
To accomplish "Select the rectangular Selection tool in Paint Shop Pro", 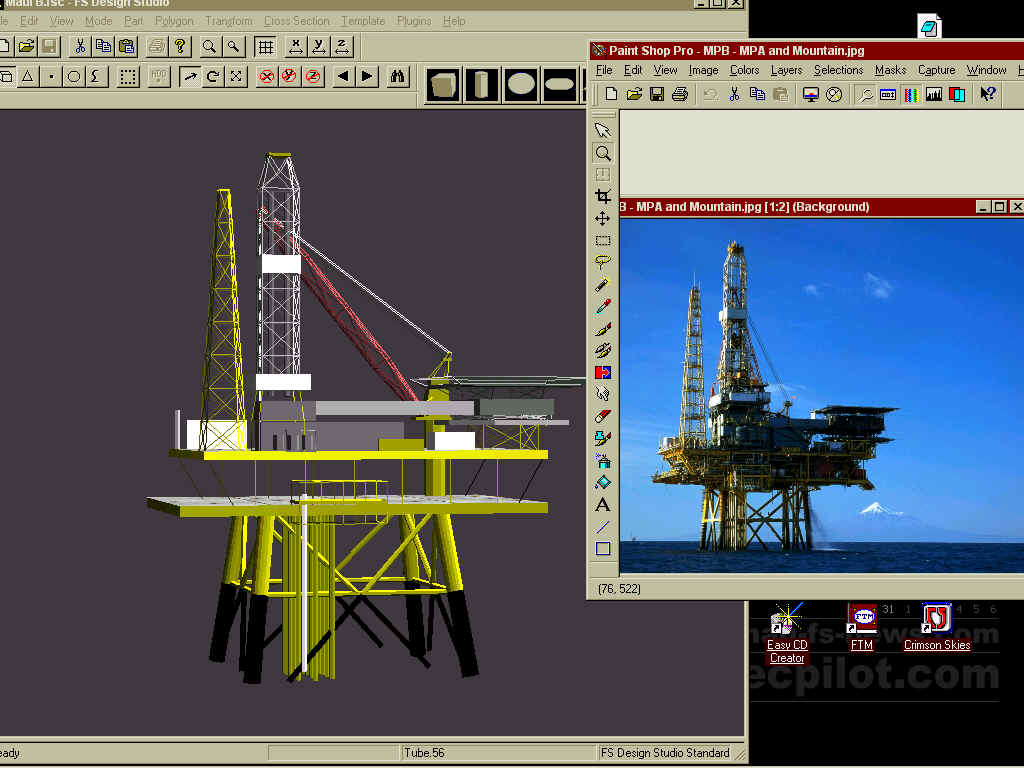I will tap(603, 240).
